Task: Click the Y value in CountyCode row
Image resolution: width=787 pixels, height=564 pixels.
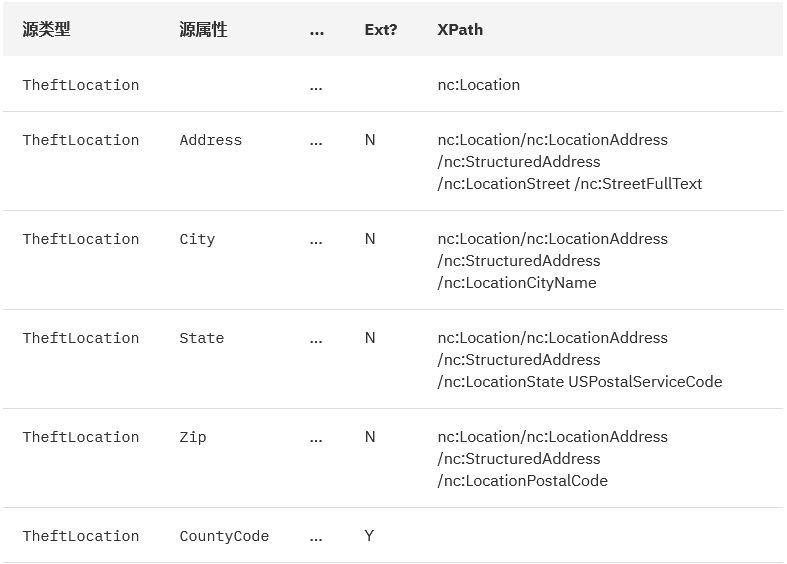Action: [x=369, y=536]
